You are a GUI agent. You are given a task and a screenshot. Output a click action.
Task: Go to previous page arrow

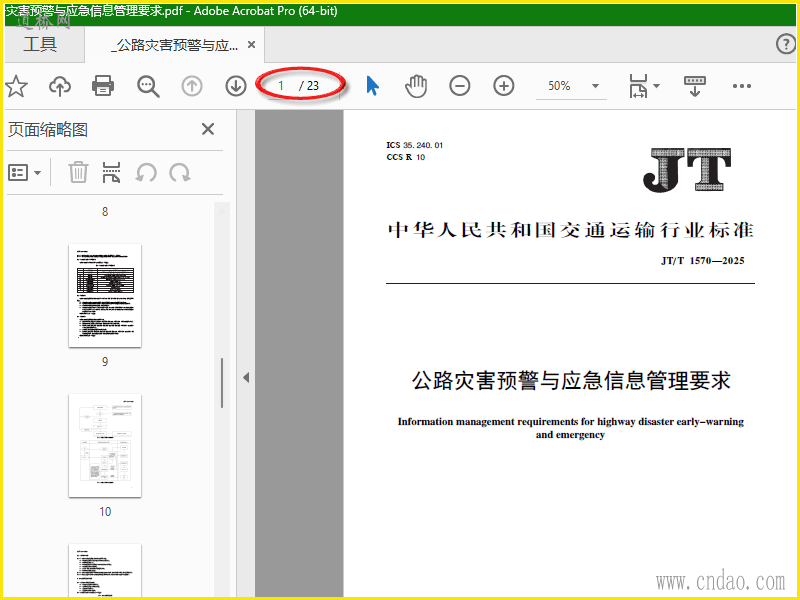[x=192, y=86]
